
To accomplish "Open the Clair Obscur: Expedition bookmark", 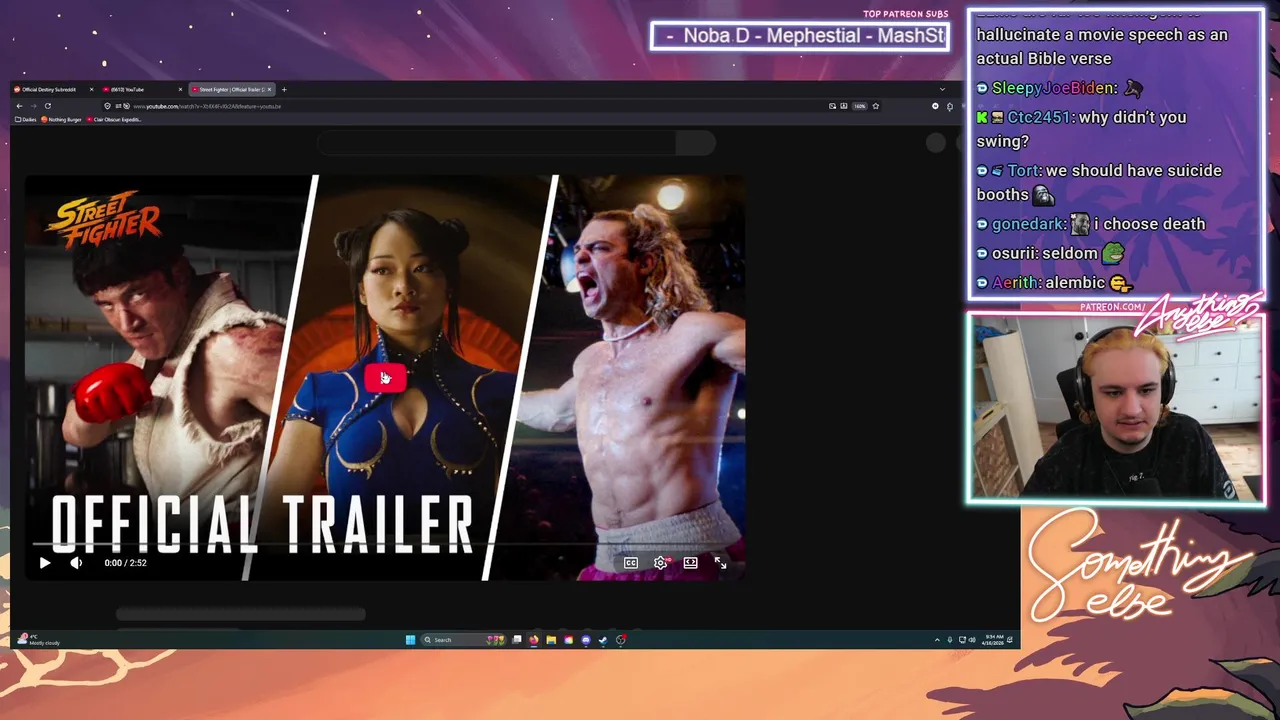I will coord(114,119).
